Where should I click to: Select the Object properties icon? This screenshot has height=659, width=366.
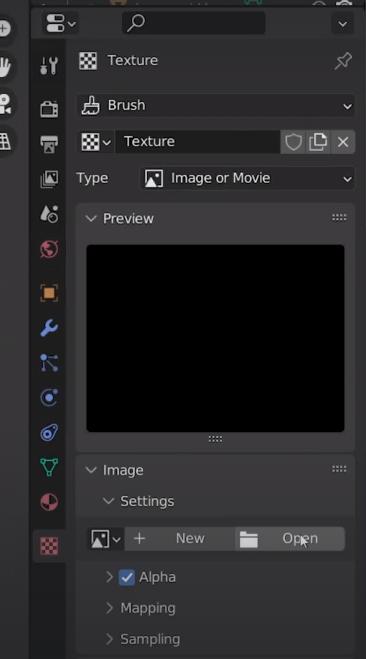[x=49, y=293]
